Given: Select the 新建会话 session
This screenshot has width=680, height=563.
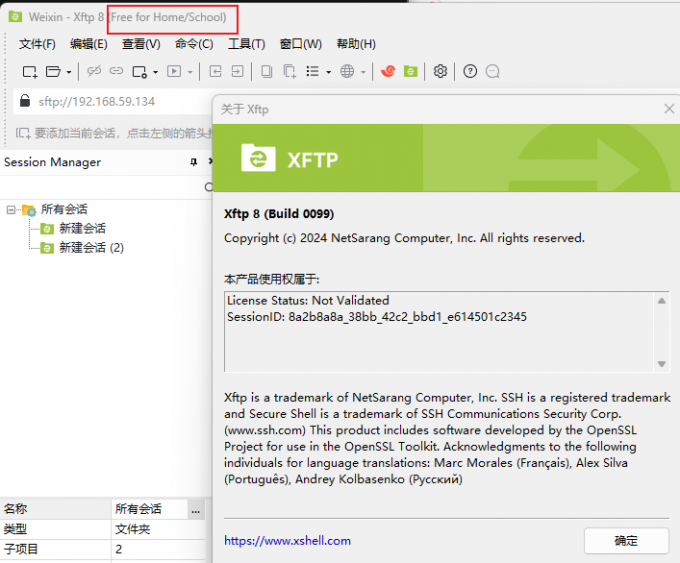Looking at the screenshot, I should pos(82,229).
